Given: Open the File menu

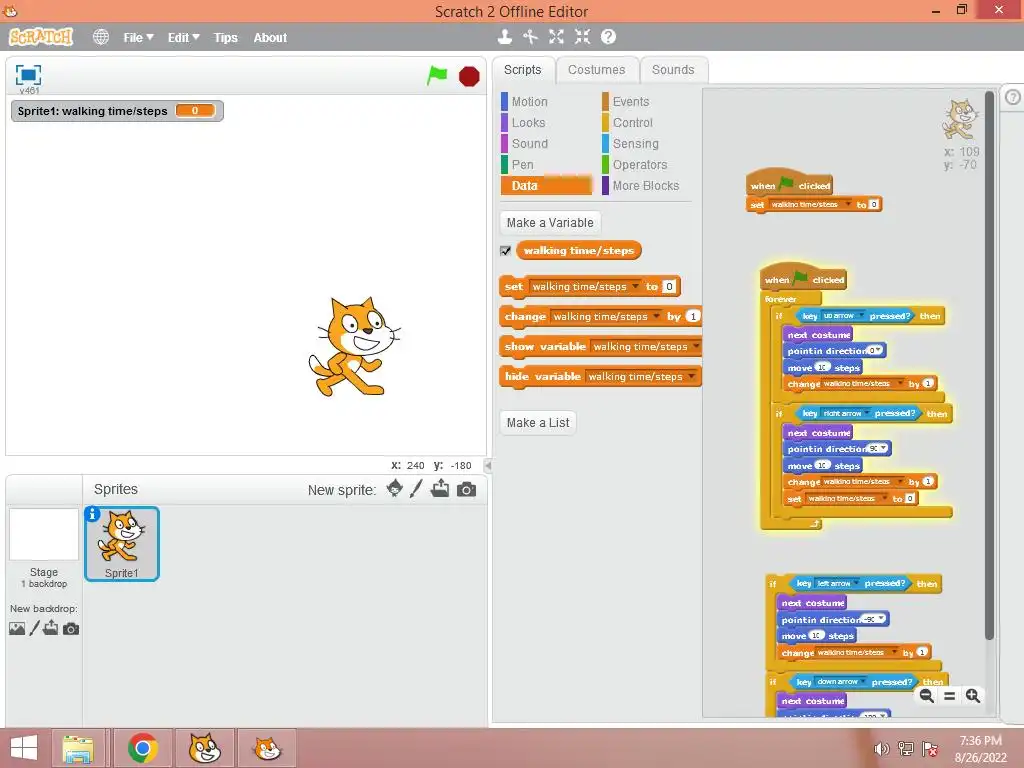Looking at the screenshot, I should [138, 38].
